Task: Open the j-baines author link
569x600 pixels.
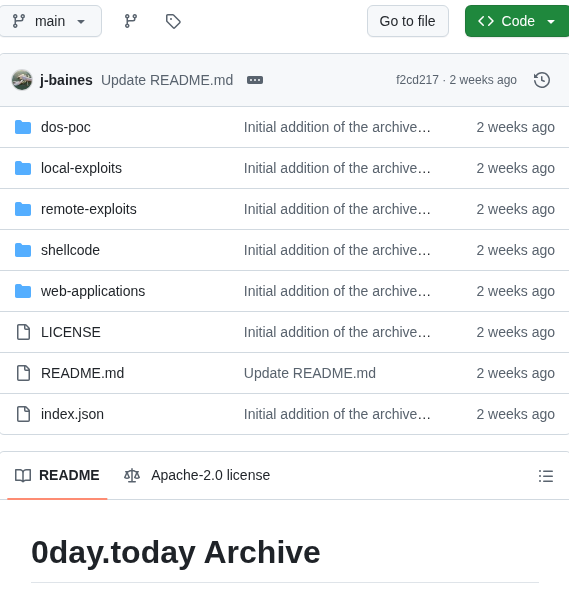Action: coord(66,80)
